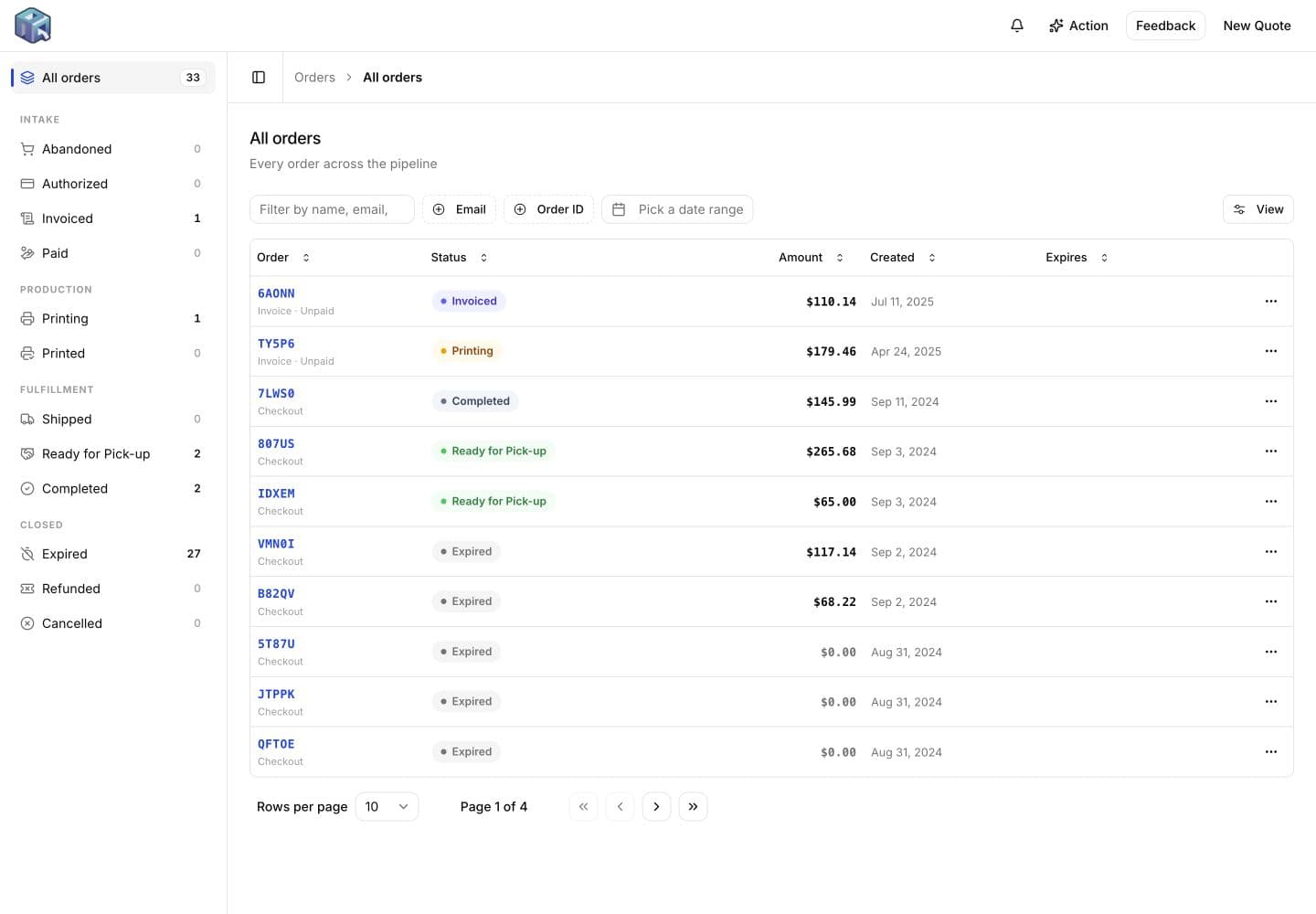The height and width of the screenshot is (914, 1316).
Task: Click amount $265.68
Action: (831, 452)
